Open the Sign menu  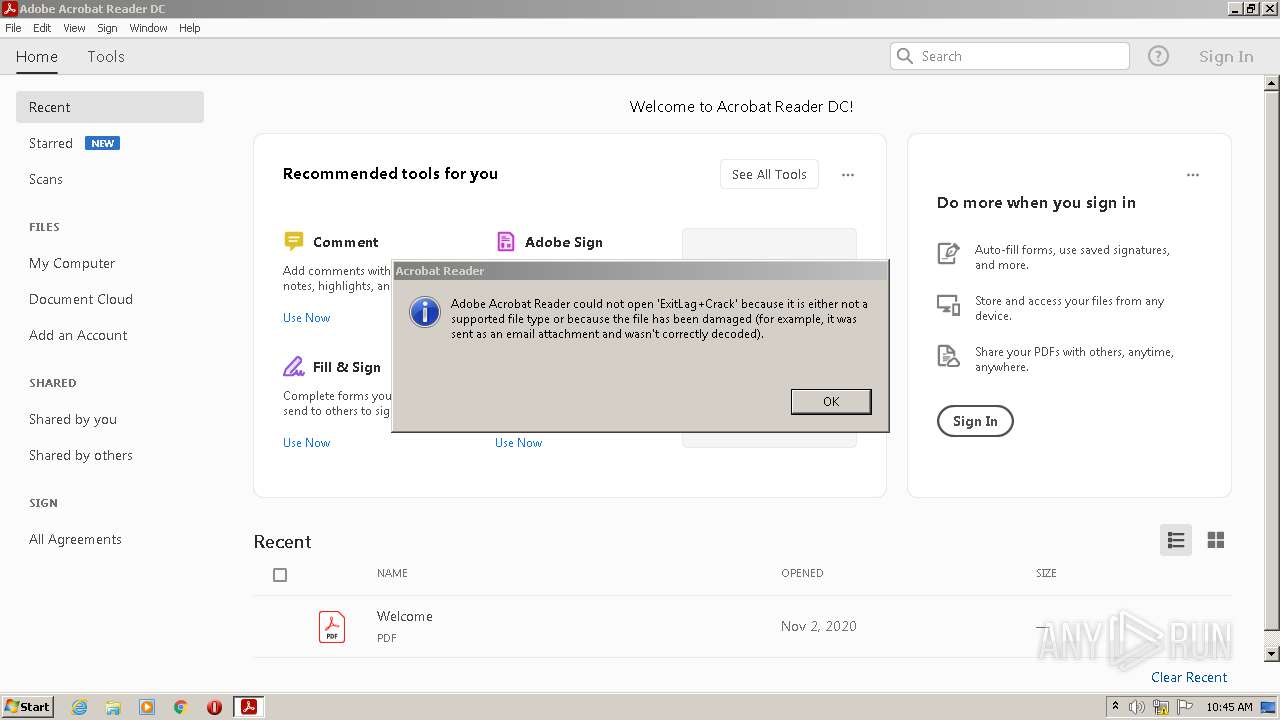click(107, 28)
